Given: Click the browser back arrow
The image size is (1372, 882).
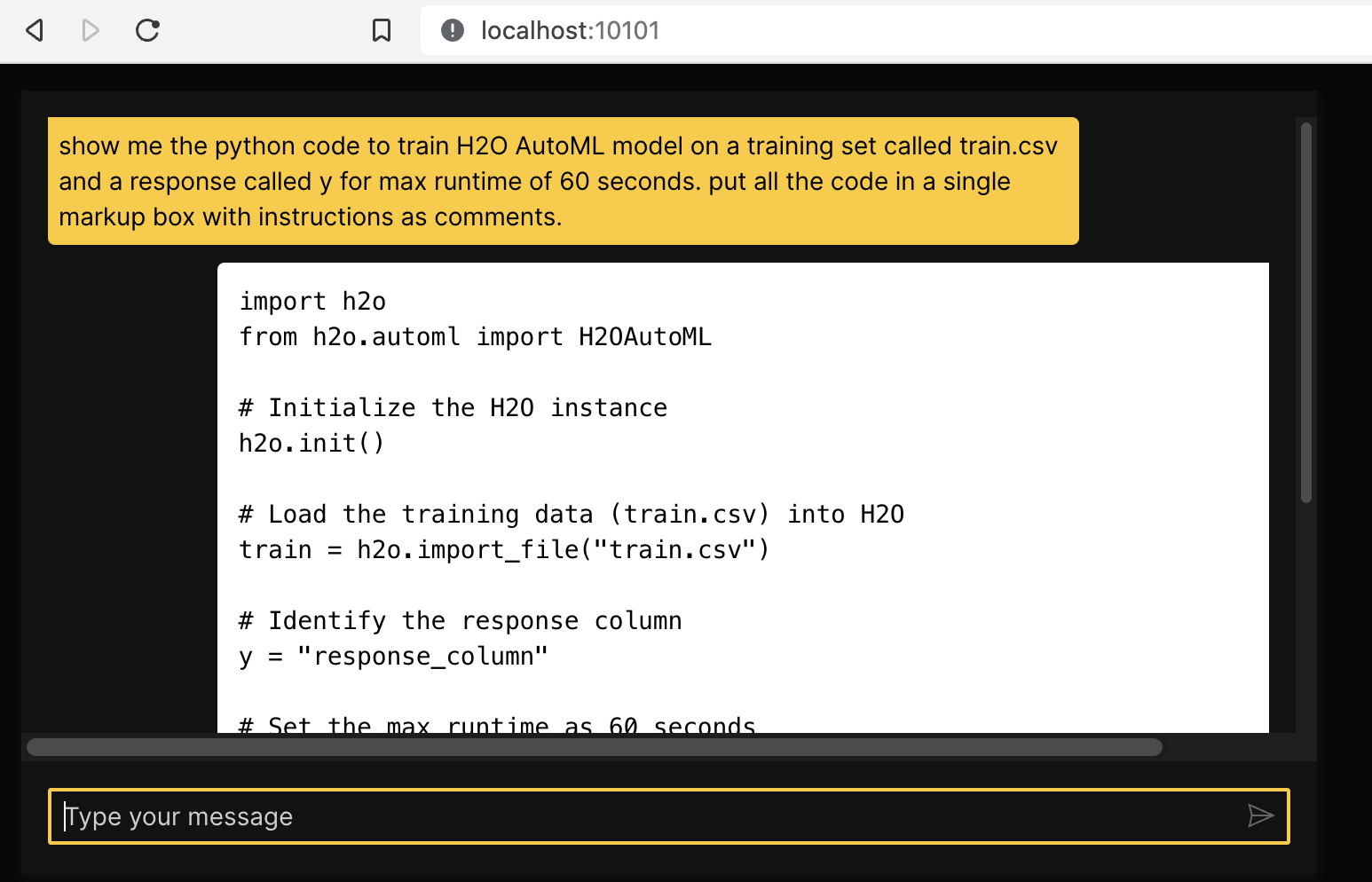Looking at the screenshot, I should click(x=33, y=29).
